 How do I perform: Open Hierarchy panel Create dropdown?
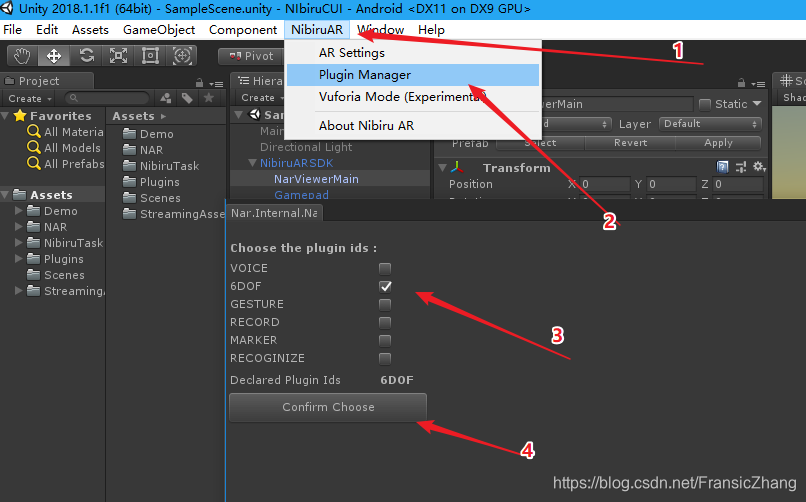pos(263,98)
